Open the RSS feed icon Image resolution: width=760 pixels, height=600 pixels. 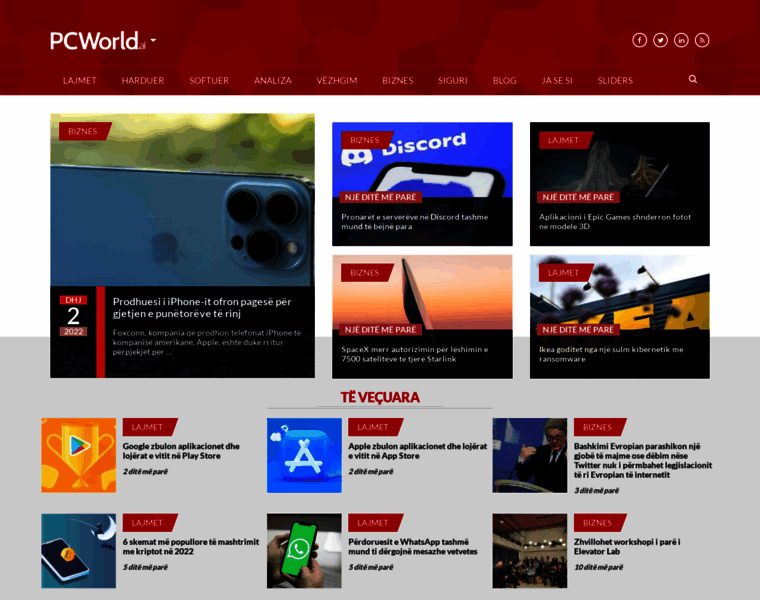[x=702, y=40]
